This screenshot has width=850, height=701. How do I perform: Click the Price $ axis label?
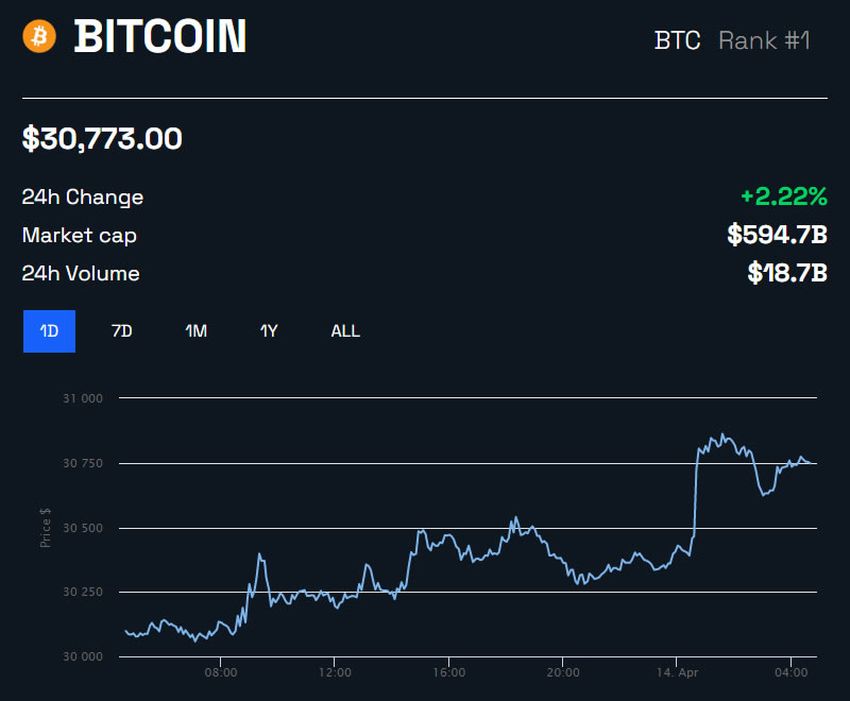[x=44, y=528]
